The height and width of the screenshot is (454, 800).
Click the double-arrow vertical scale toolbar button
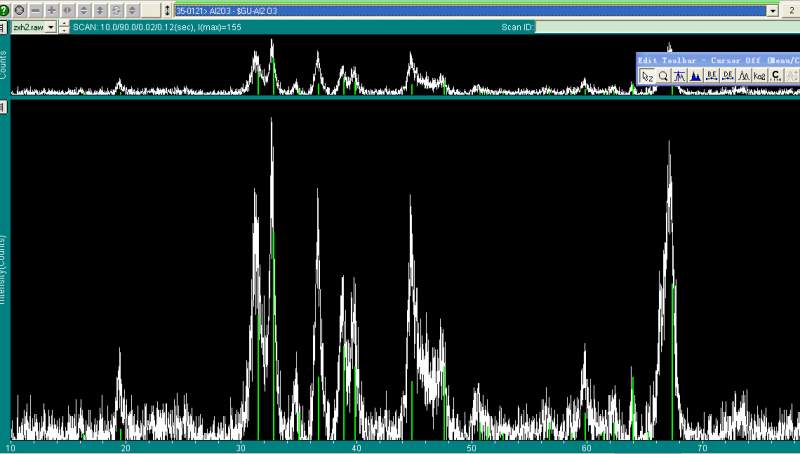101,10
